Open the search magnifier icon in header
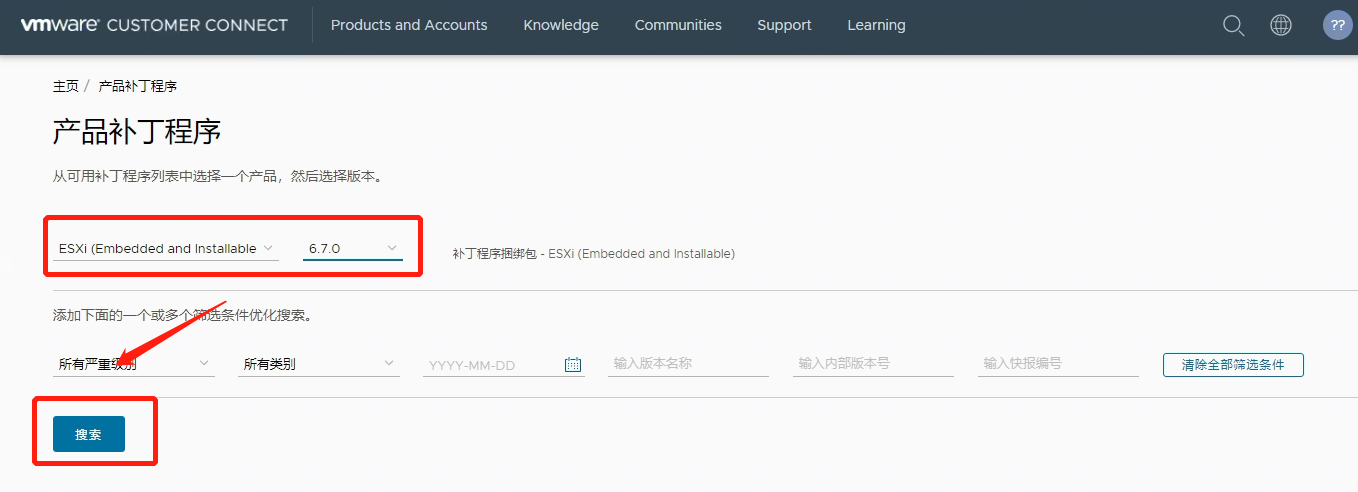 (1234, 25)
